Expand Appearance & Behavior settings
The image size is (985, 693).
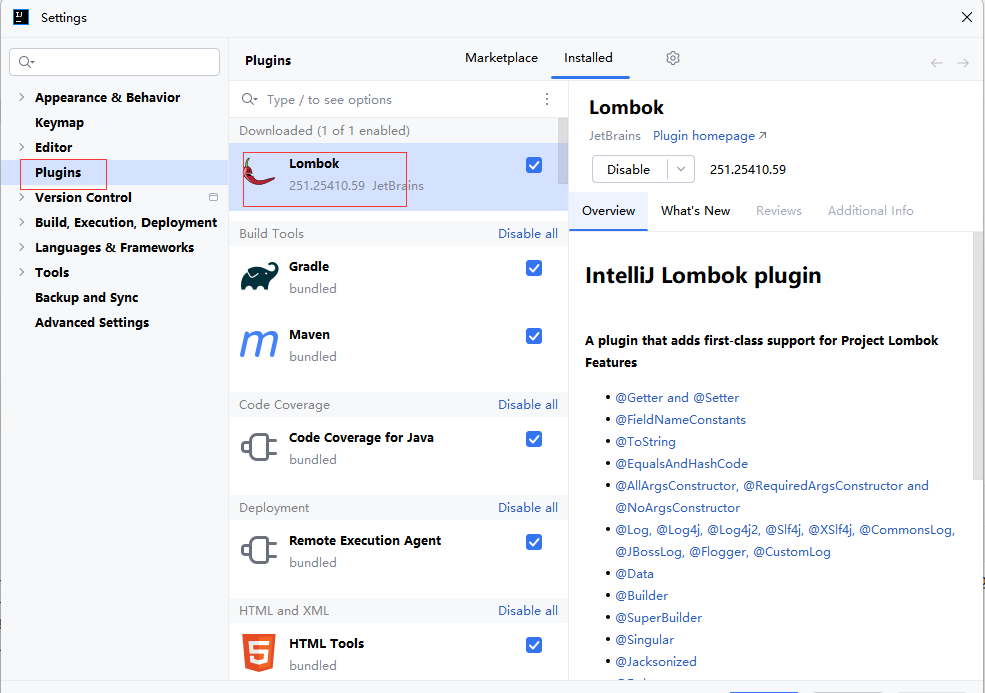tap(22, 97)
